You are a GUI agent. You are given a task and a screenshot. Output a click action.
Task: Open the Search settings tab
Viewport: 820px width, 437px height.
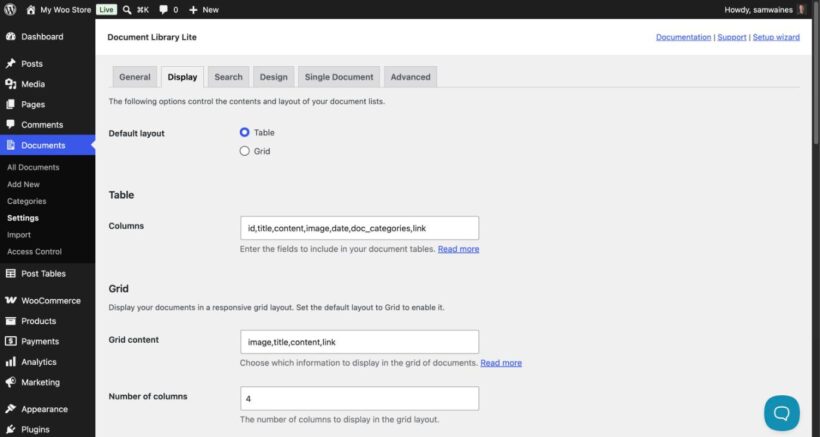228,77
